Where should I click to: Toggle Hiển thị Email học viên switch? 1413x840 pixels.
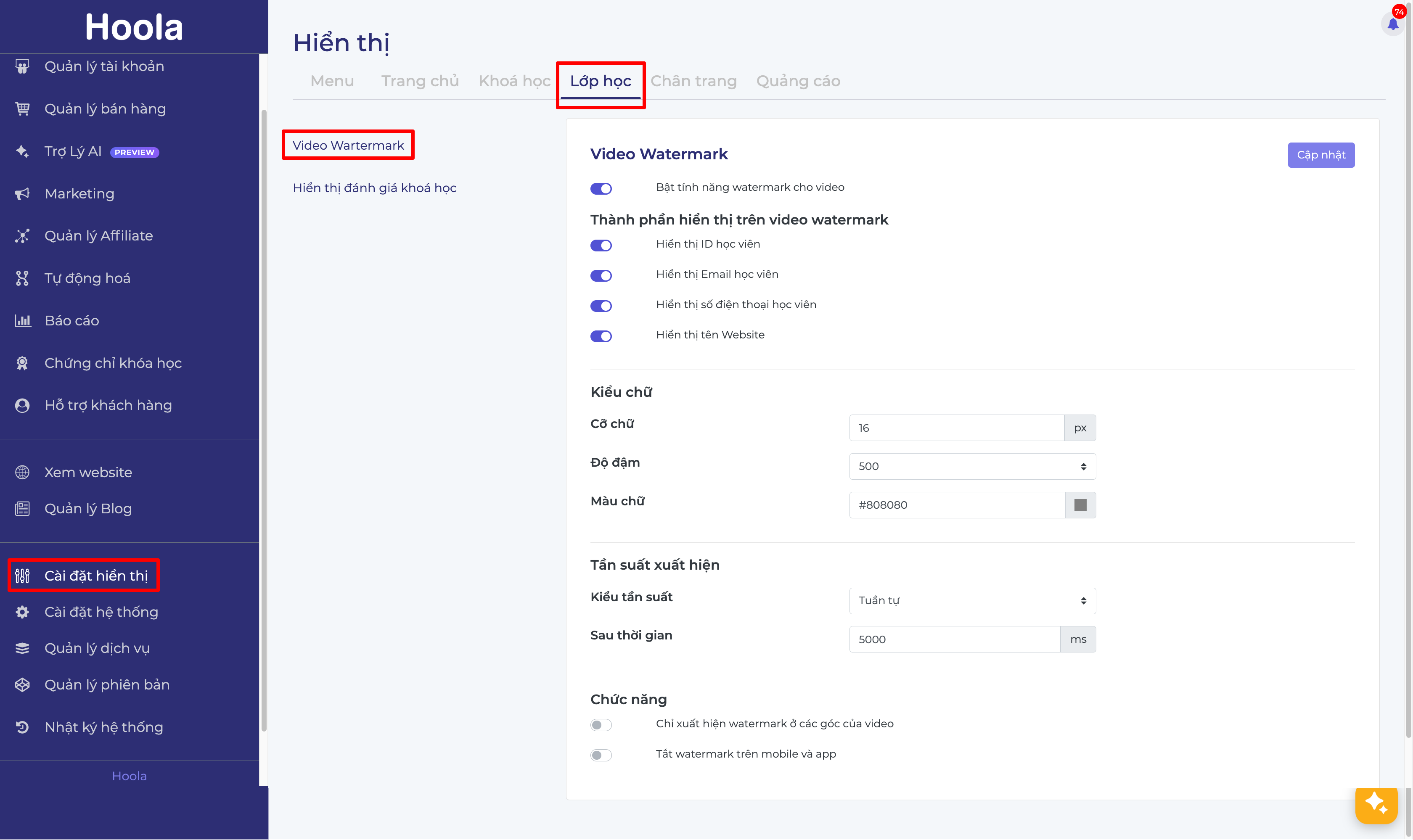point(601,275)
